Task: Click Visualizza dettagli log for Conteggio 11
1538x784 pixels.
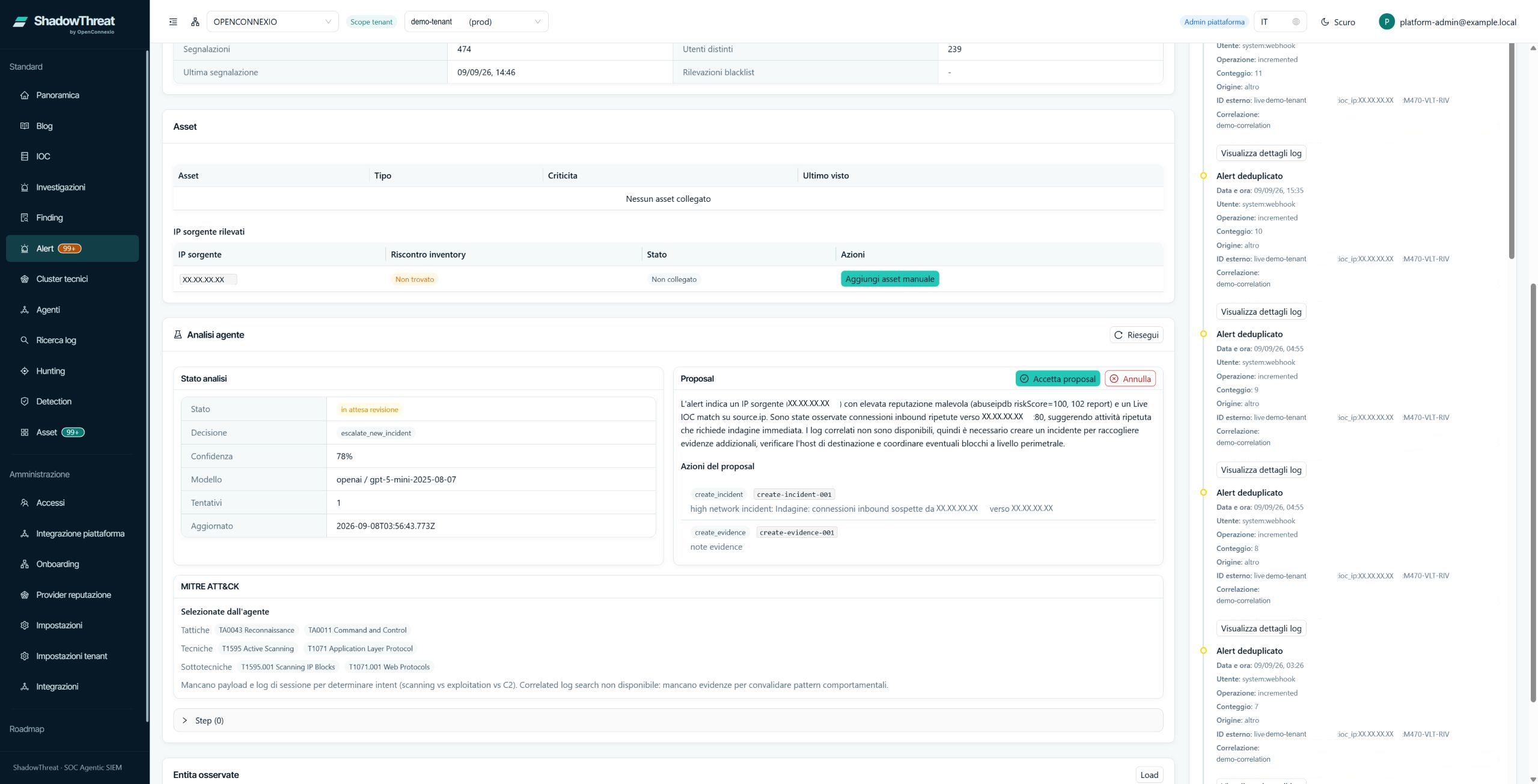Action: [1261, 153]
